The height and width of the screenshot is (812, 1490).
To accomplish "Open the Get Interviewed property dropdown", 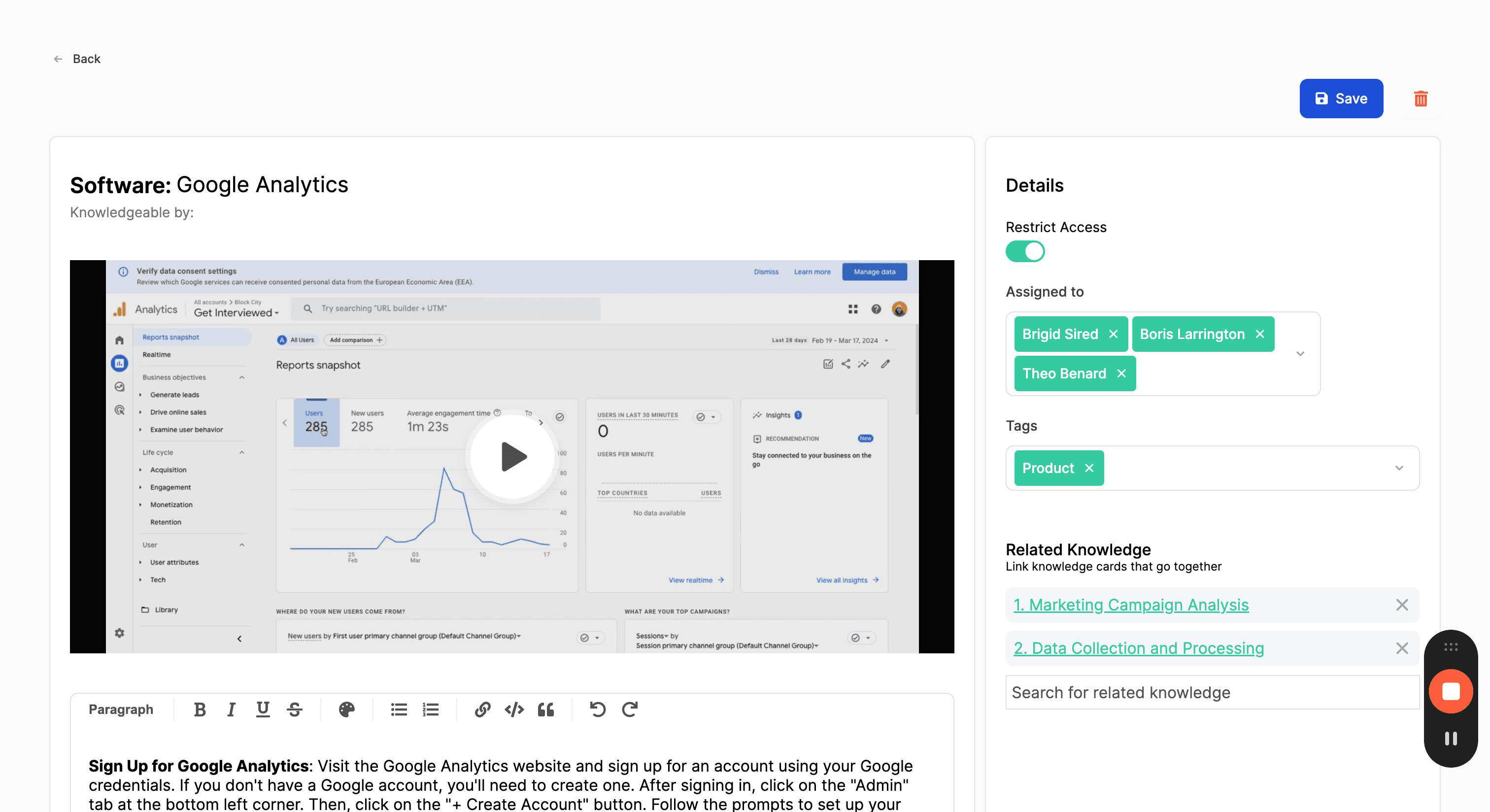I will (236, 313).
